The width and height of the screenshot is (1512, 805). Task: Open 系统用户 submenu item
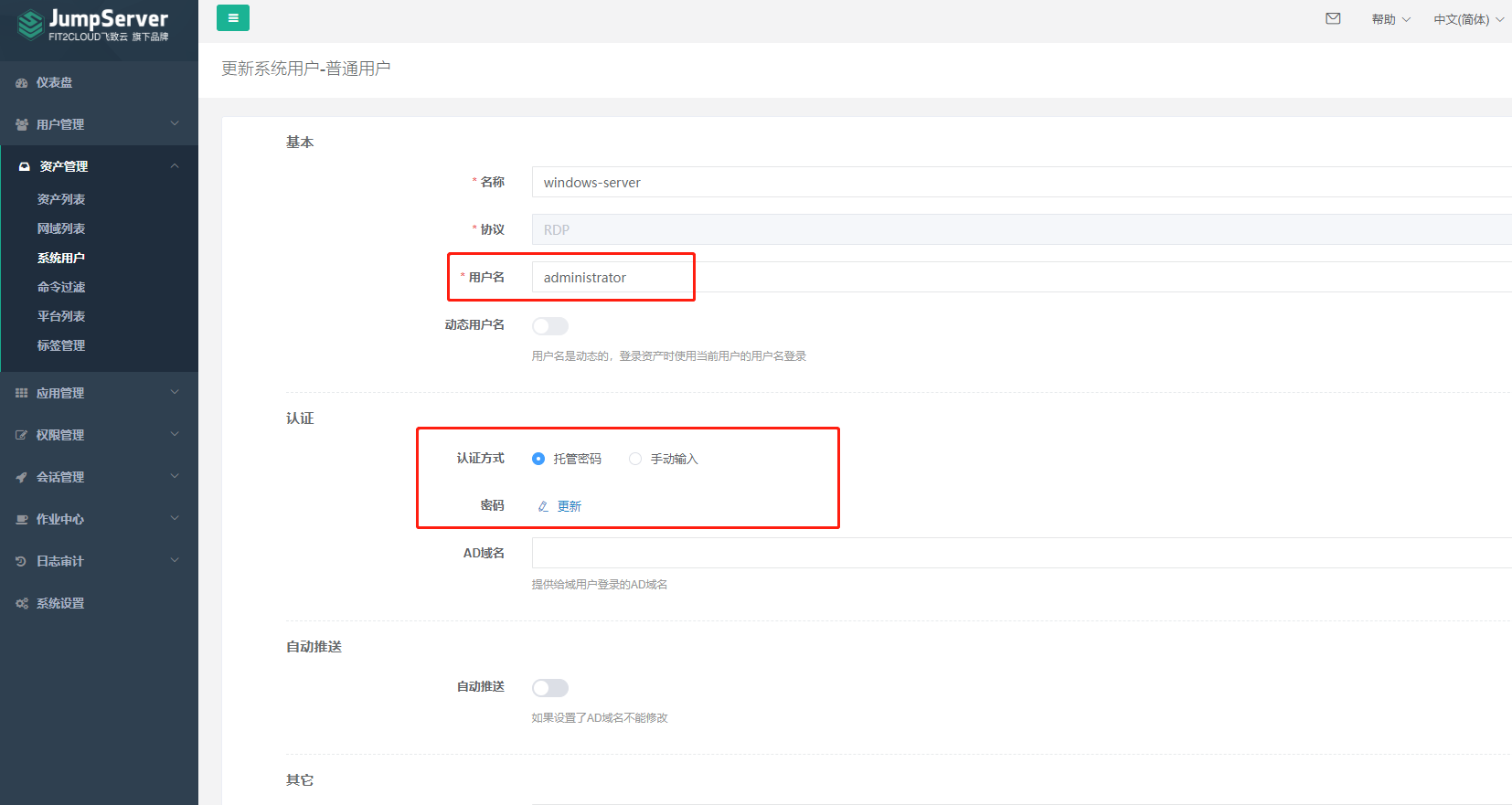pyautogui.click(x=61, y=258)
